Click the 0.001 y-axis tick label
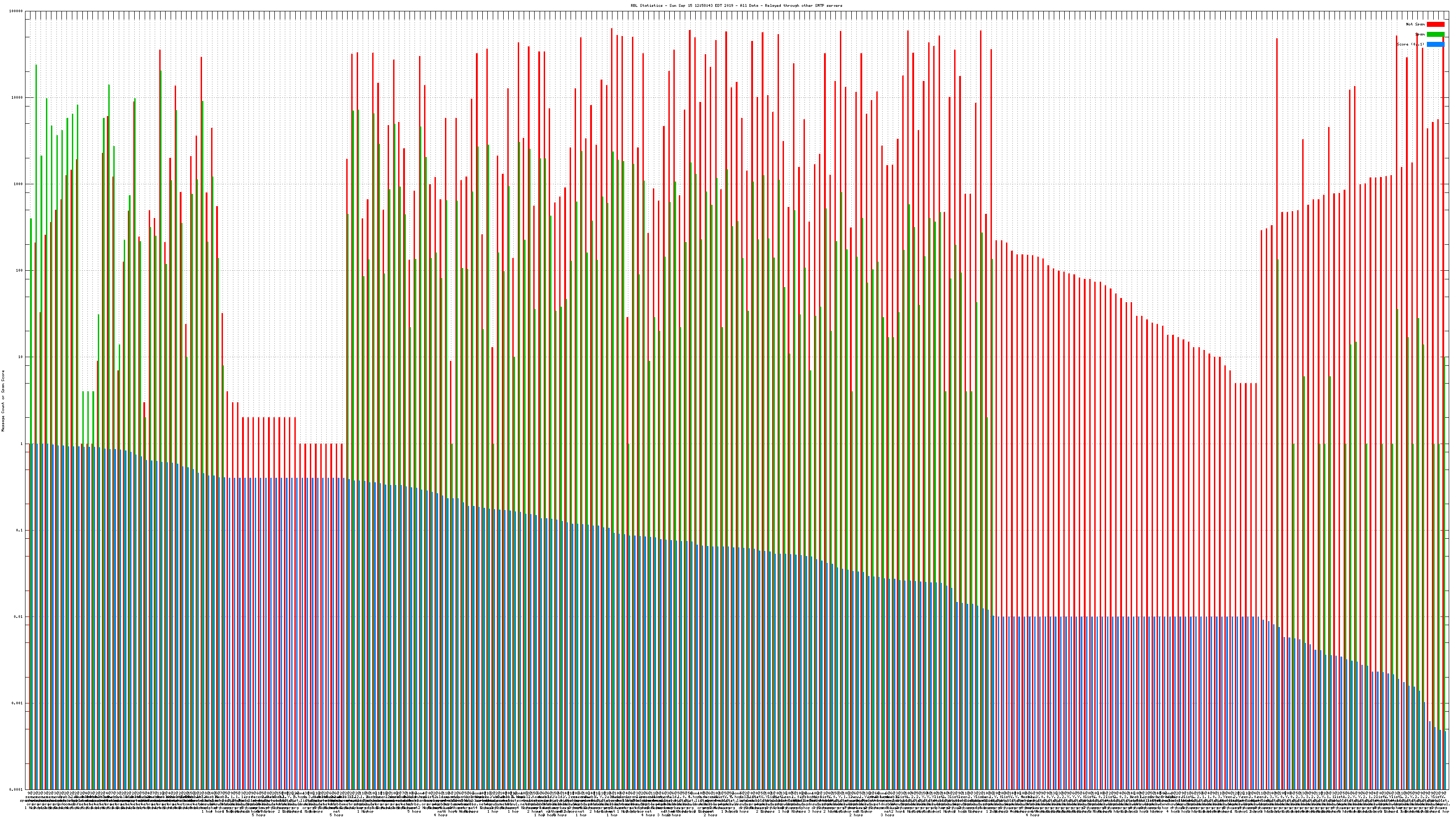The width and height of the screenshot is (1456, 819). 18,703
